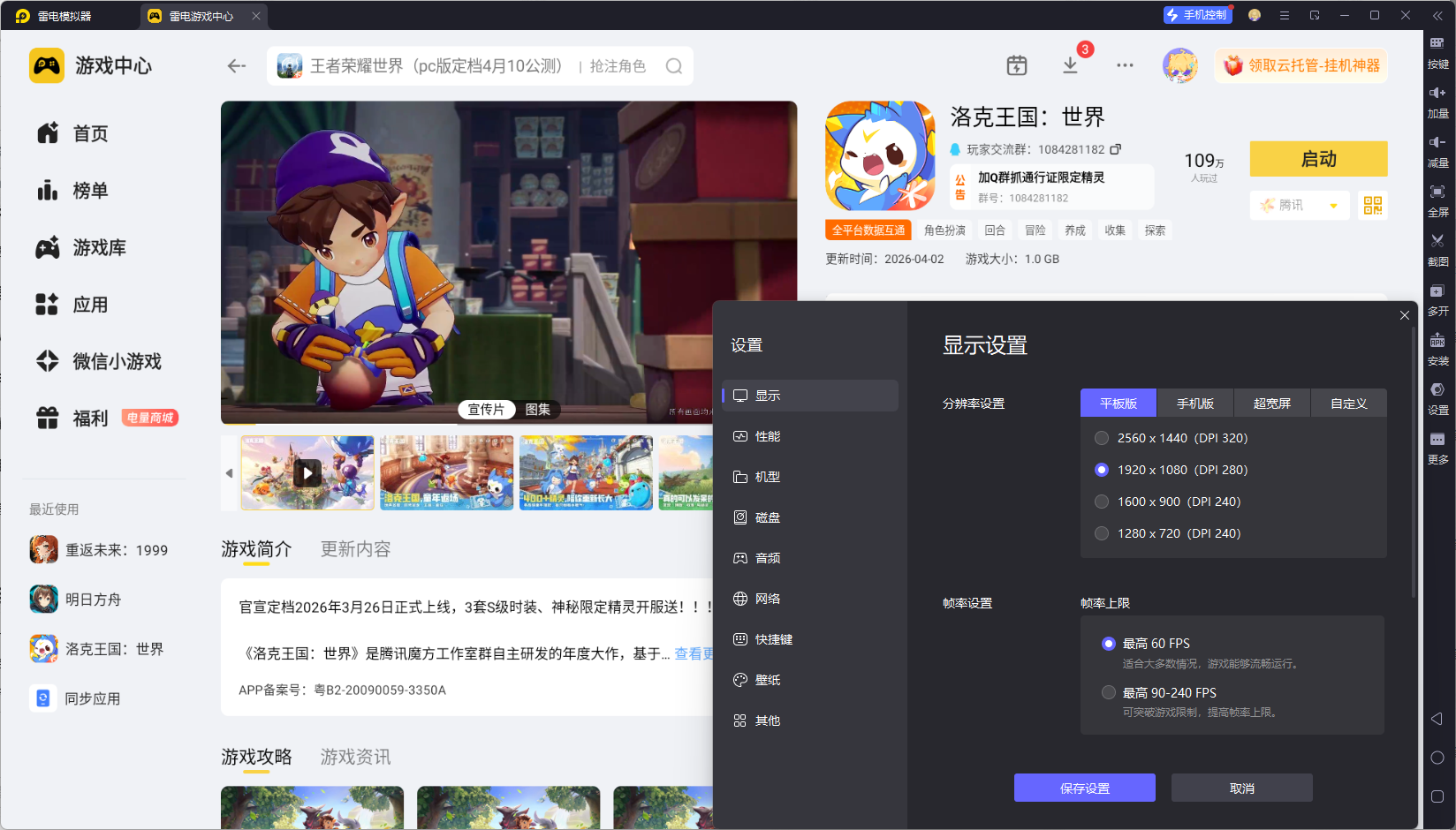Switch to the phone resolution tab
This screenshot has width=1456, height=830.
tap(1194, 404)
